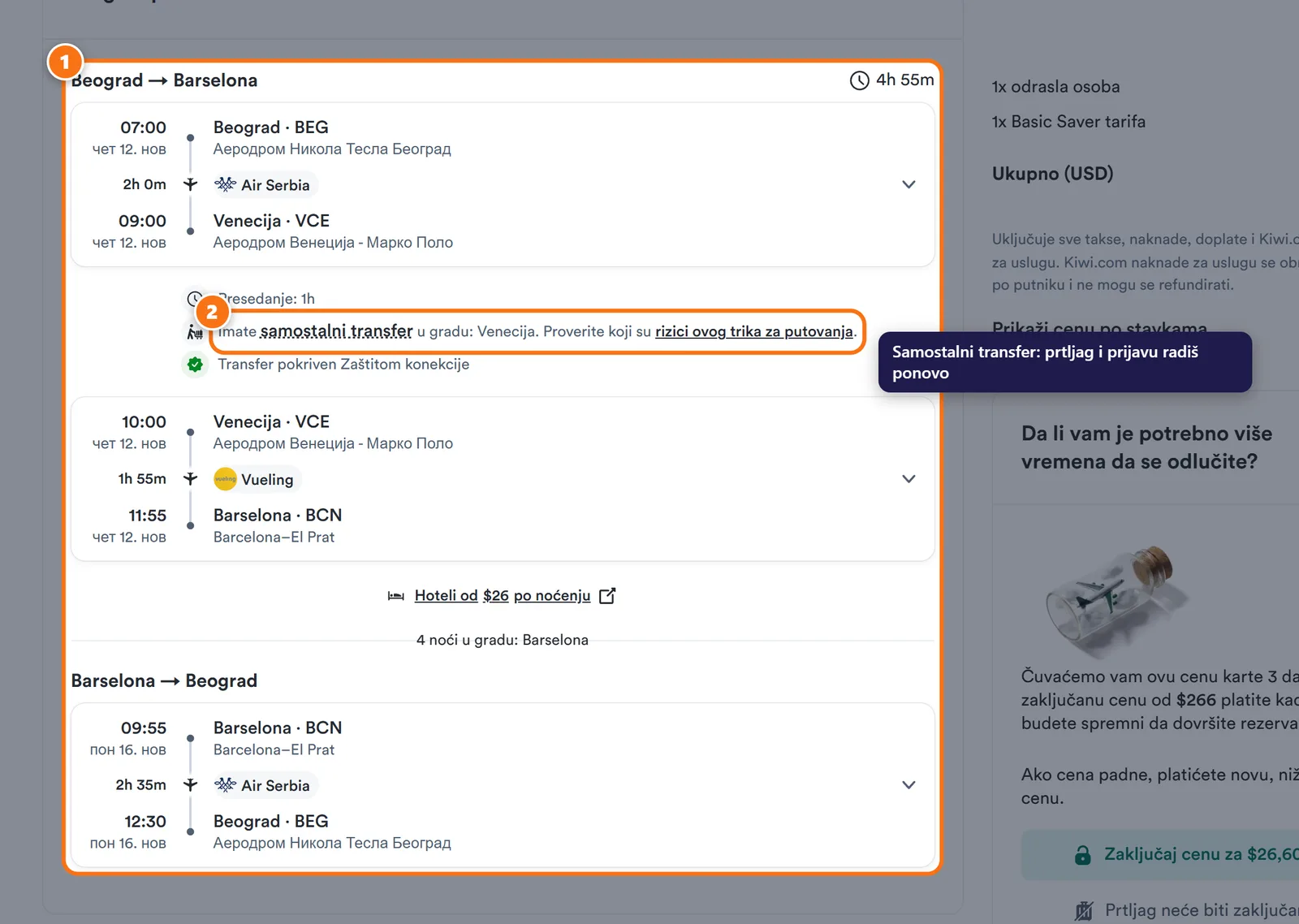Screen dimensions: 1299x924
Task: Click 'Prikaži cenu po stavkama' link
Action: click(1099, 329)
